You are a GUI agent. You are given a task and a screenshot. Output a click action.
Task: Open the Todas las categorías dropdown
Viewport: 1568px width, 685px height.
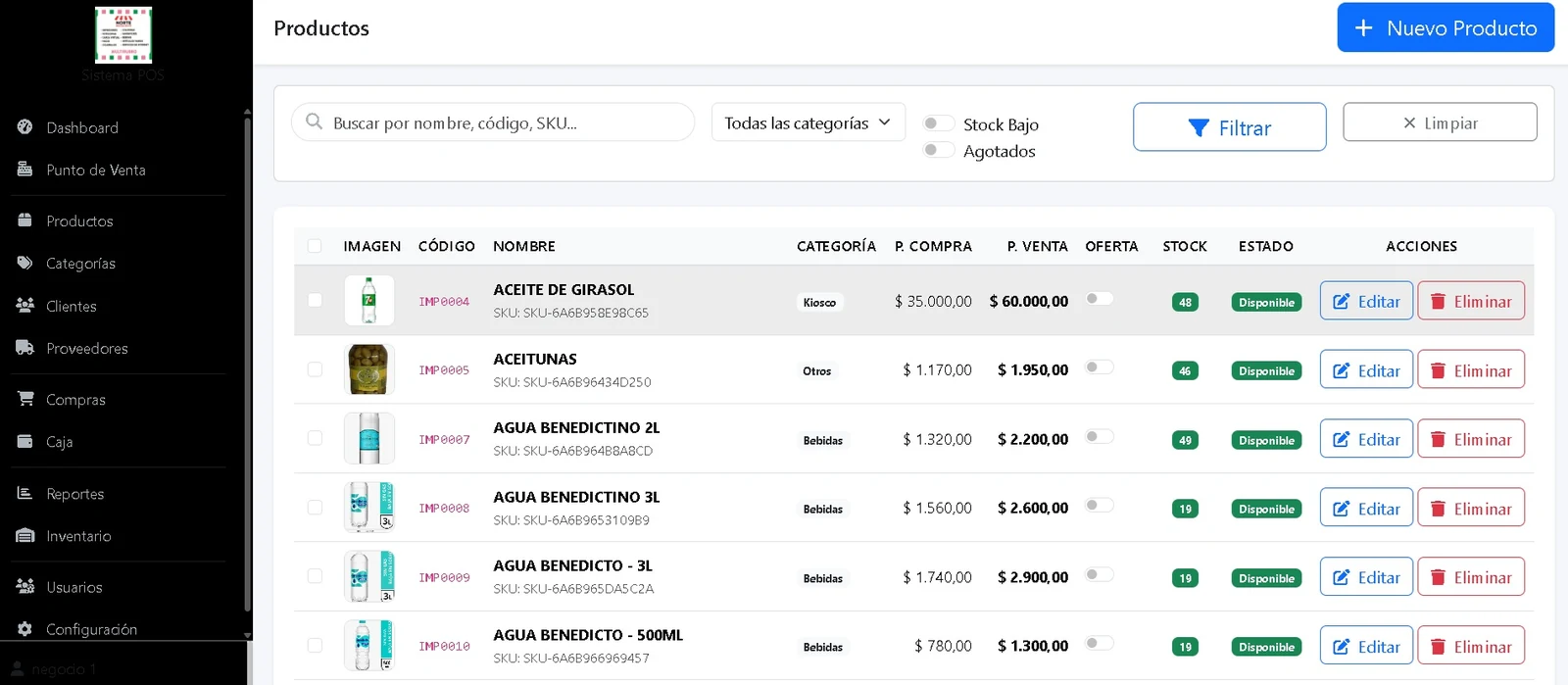[808, 122]
